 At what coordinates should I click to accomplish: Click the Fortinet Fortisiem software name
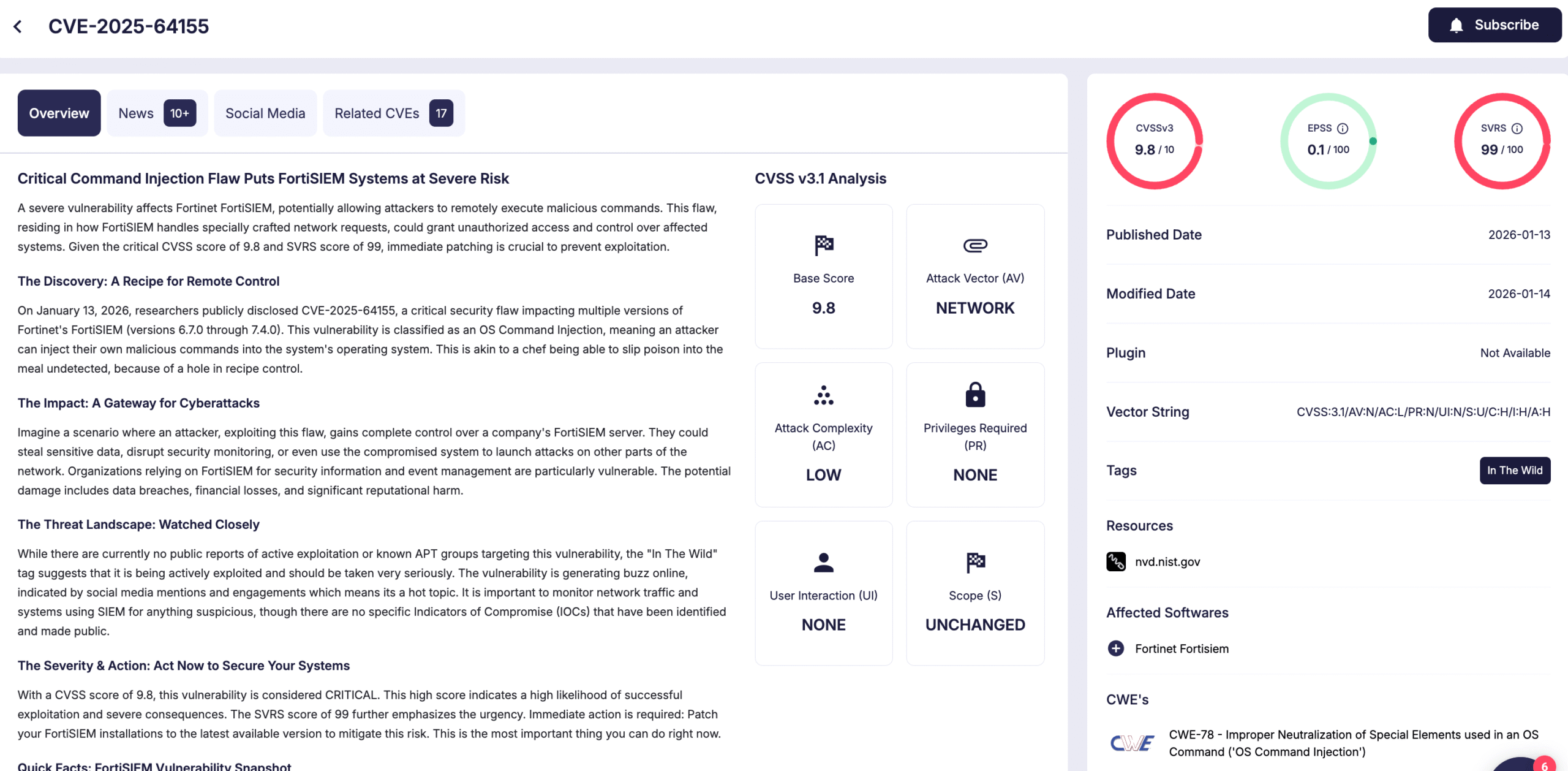coord(1182,648)
